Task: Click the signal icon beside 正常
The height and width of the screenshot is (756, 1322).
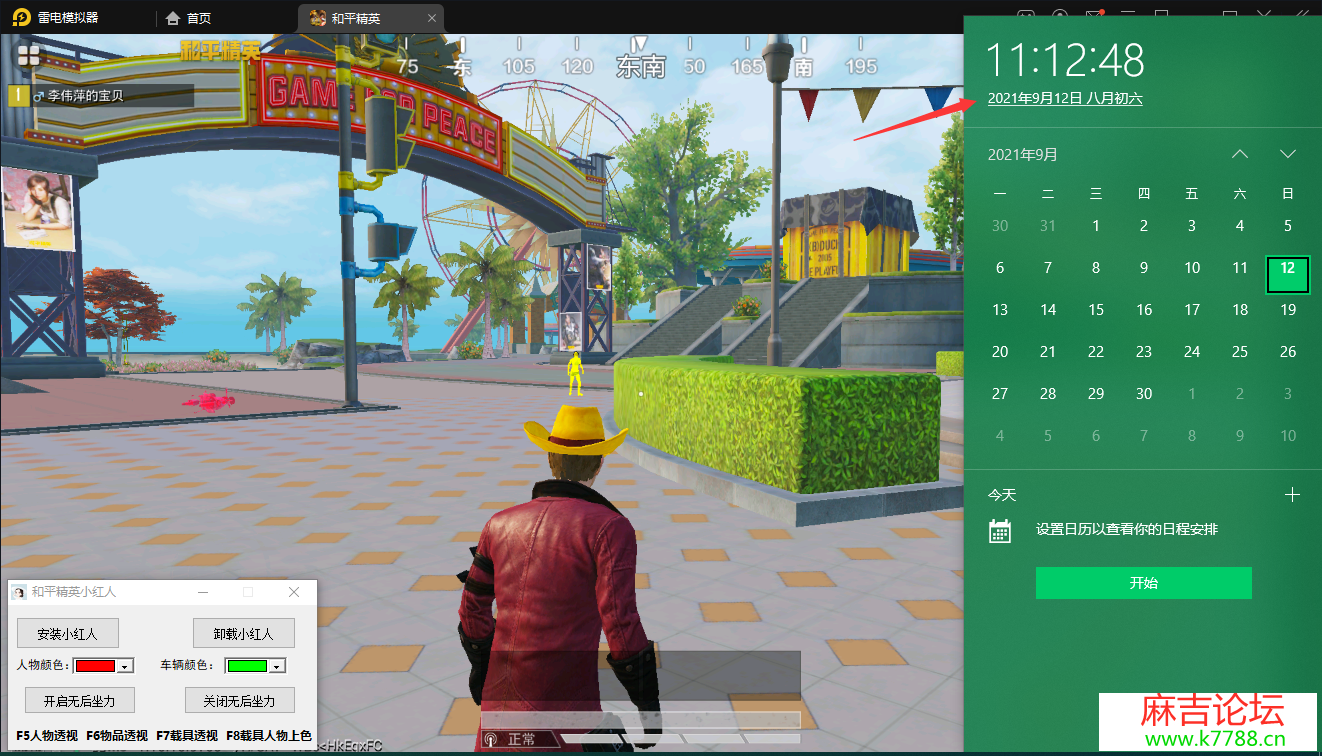Action: click(x=492, y=740)
